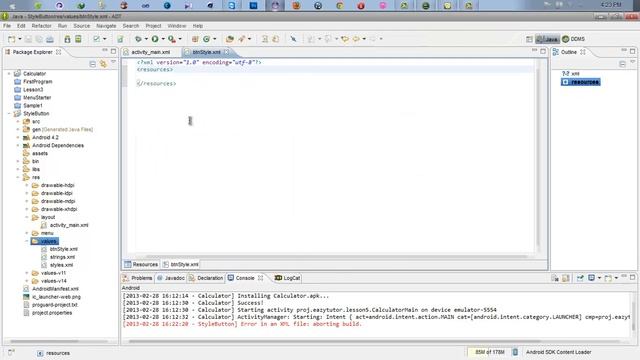Select activity_main.xml under layout folder

[x=69, y=225]
